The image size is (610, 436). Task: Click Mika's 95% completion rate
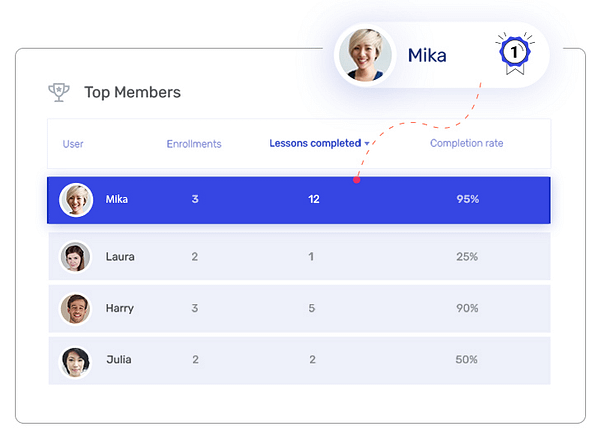point(467,200)
